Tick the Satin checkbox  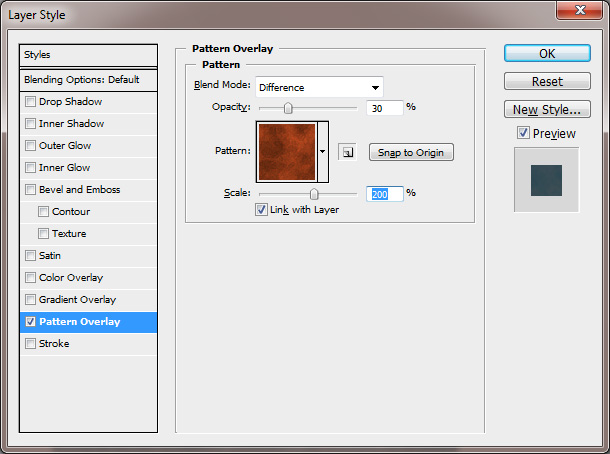(30, 255)
